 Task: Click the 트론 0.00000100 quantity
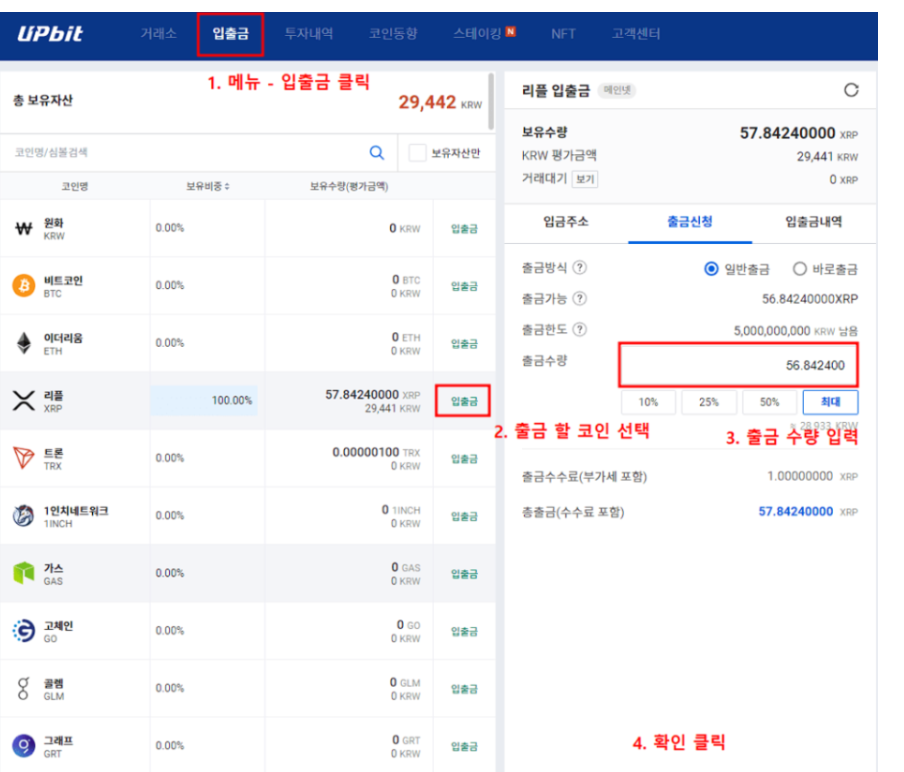point(366,453)
